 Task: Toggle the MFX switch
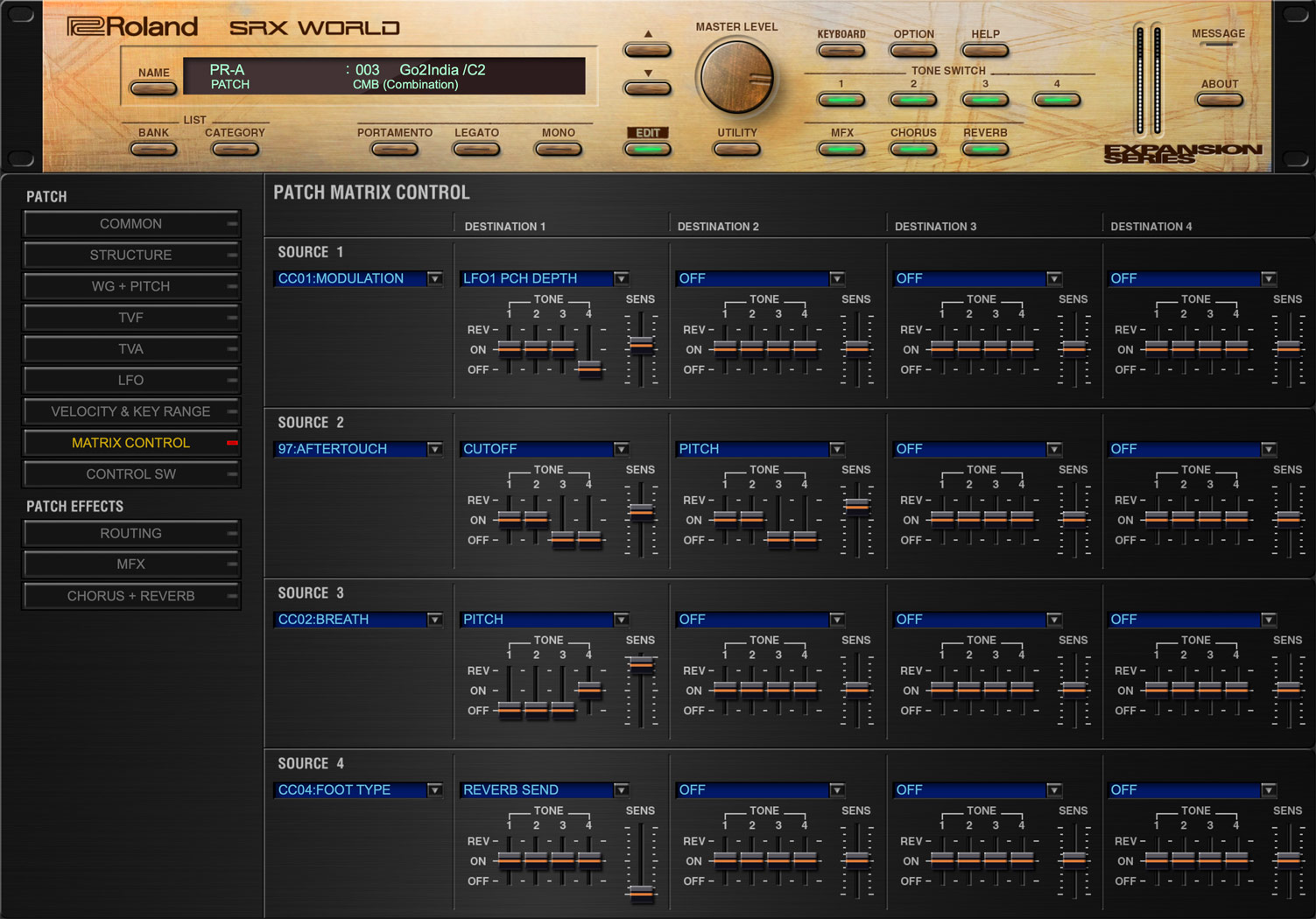pos(841,149)
